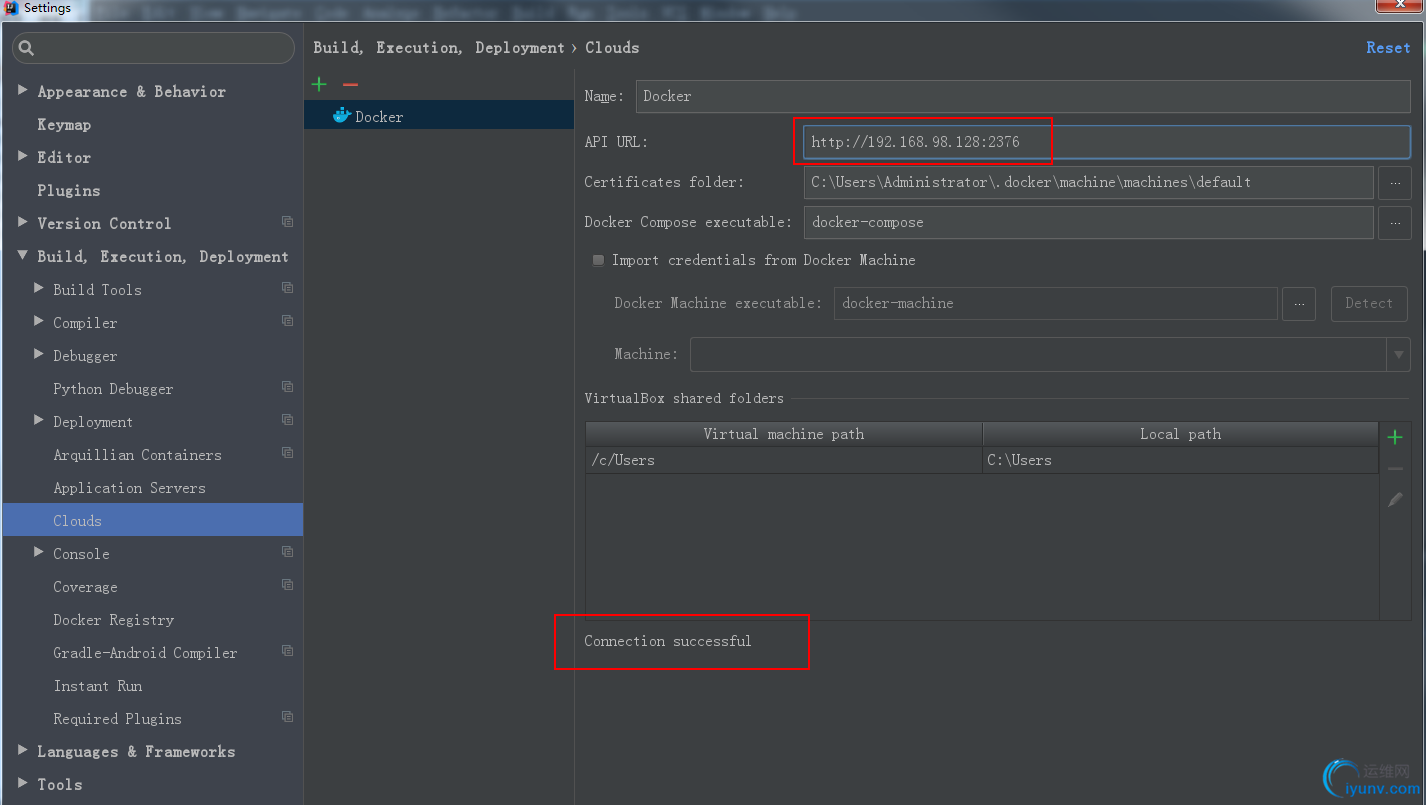Expand Languages & Frameworks section
Screen dimensions: 1426x805
click(x=22, y=751)
